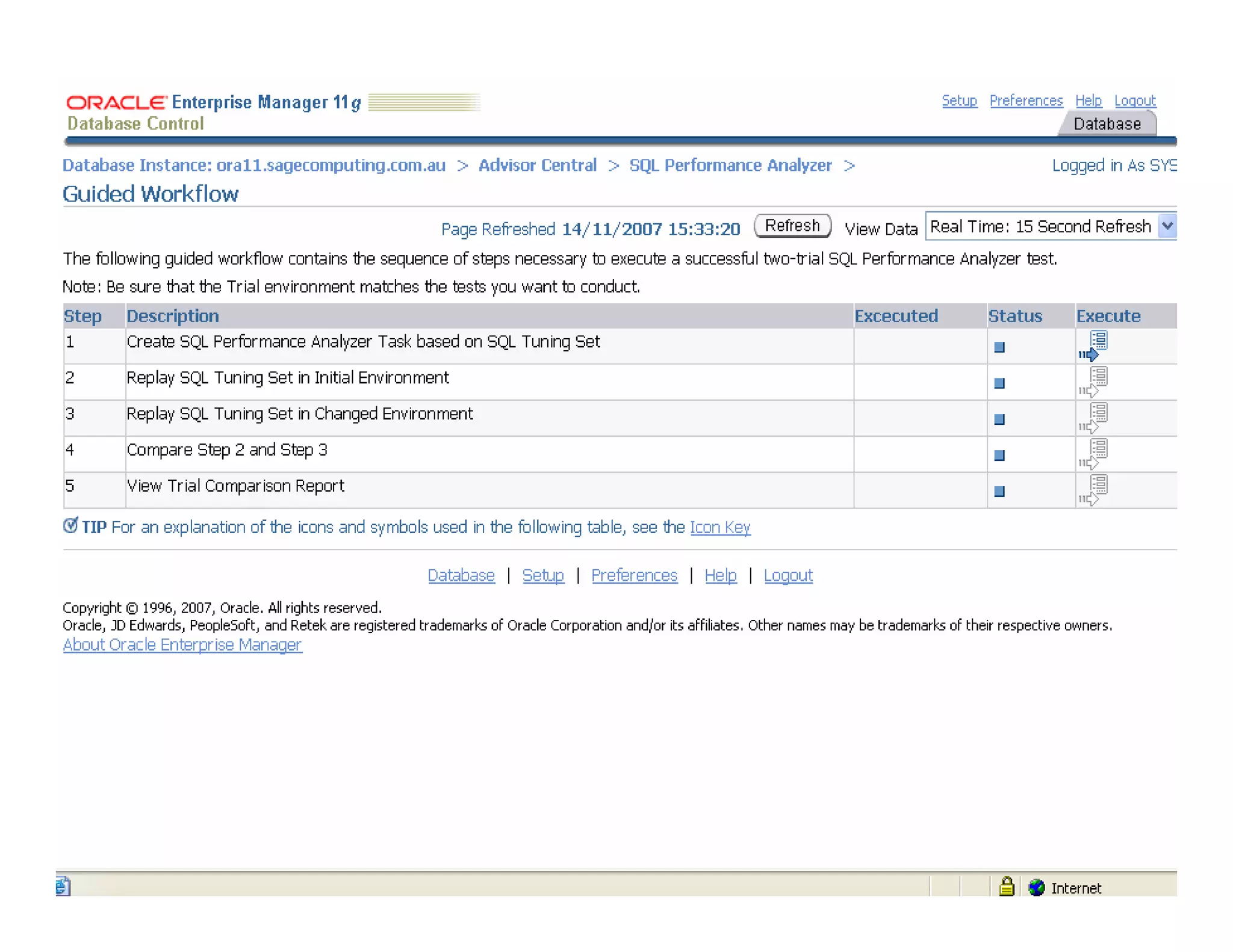Image resolution: width=1233 pixels, height=952 pixels.
Task: Click execute icon for Replay in Initial Environment
Action: point(1093,382)
